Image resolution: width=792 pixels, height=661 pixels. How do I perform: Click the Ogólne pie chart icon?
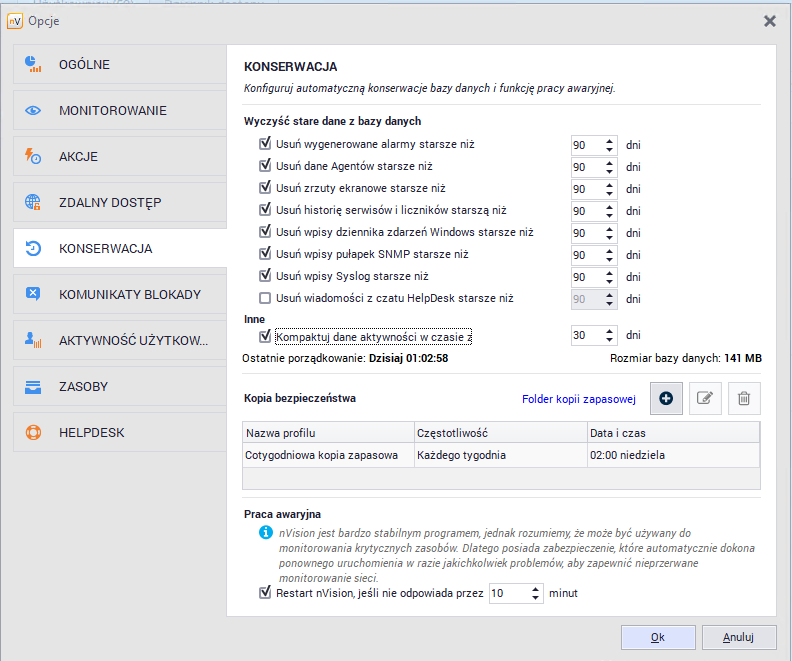click(33, 65)
